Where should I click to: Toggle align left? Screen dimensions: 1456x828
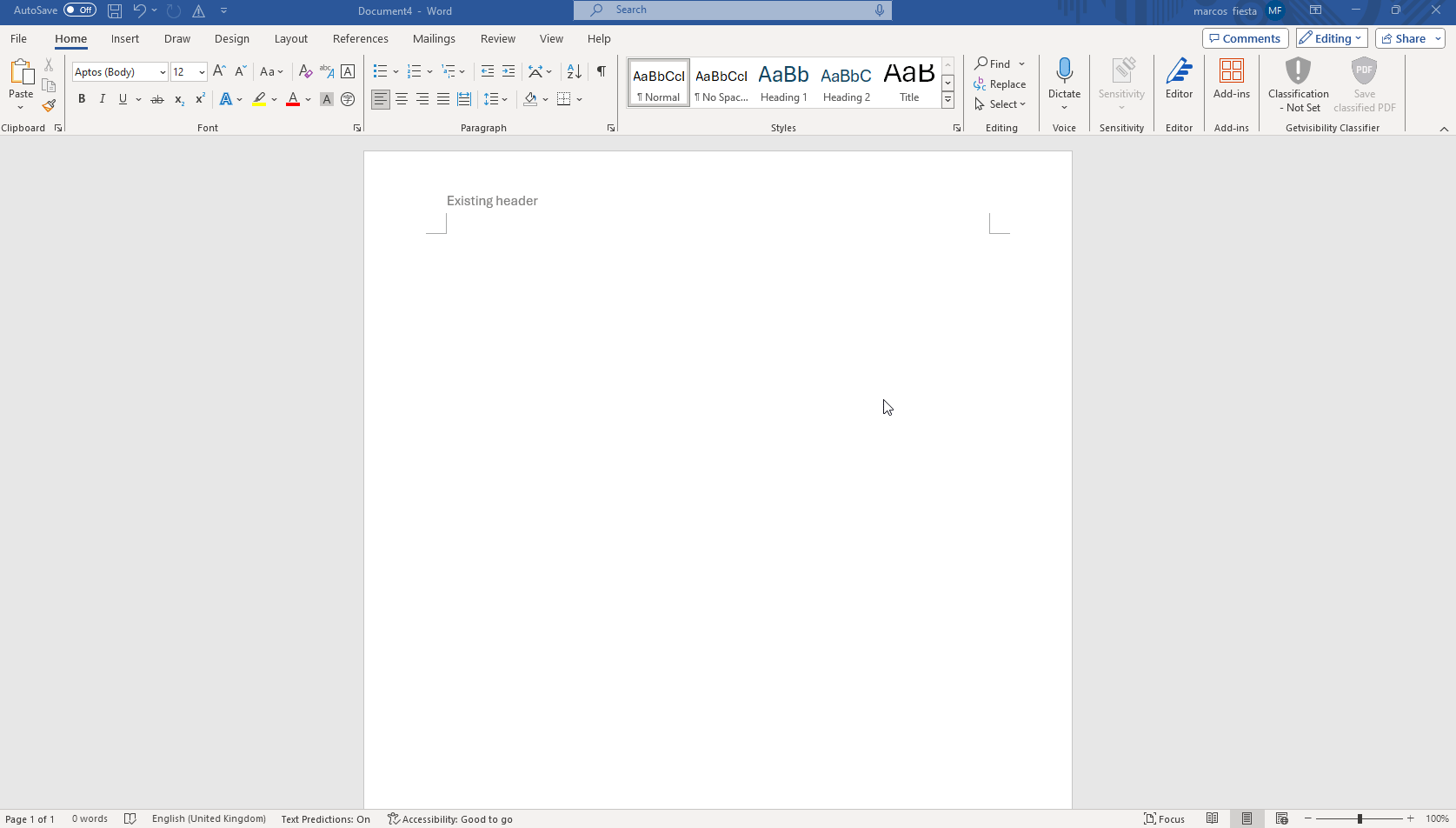[381, 99]
